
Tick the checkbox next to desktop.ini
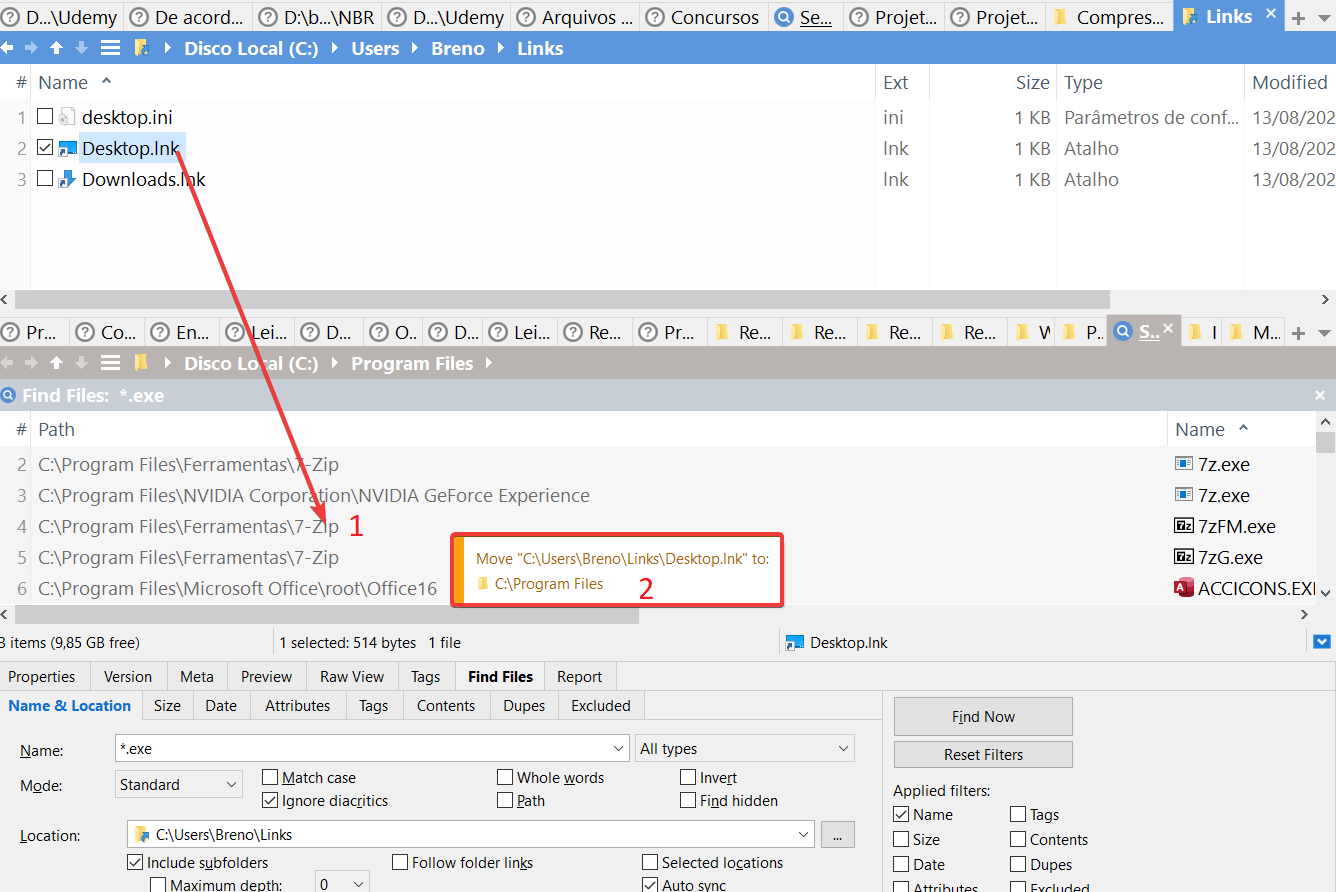coord(45,117)
